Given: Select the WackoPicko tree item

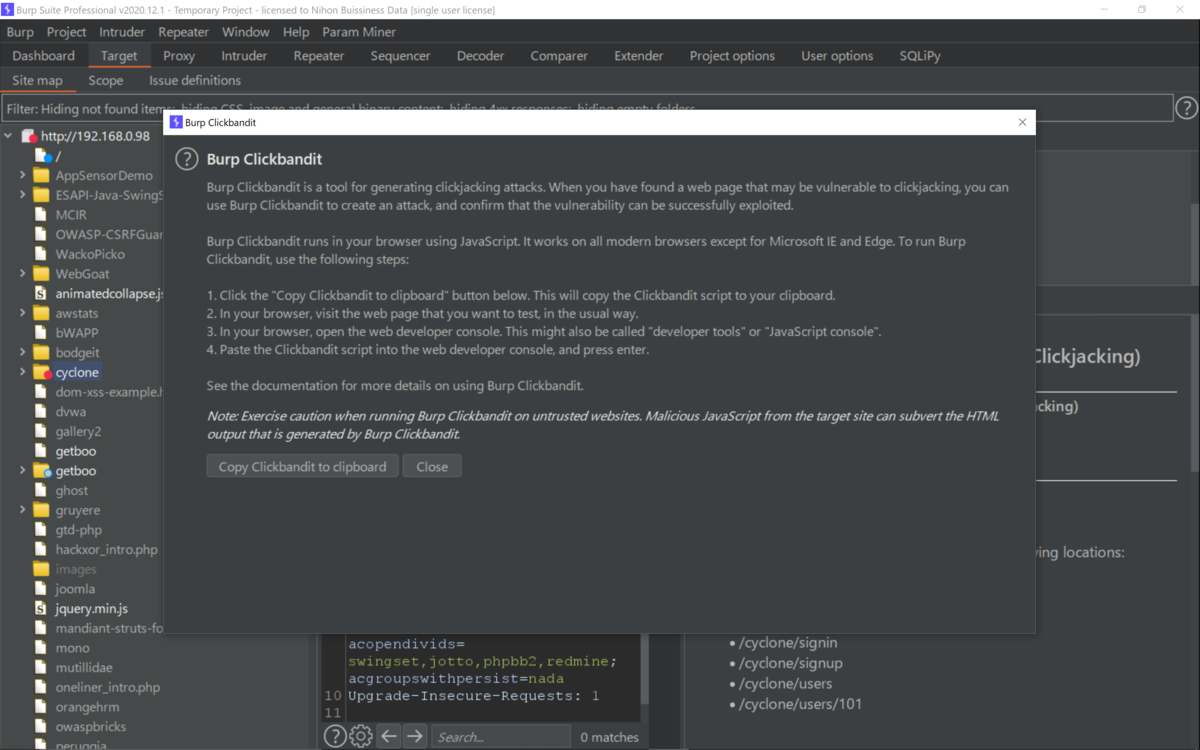Looking at the screenshot, I should tap(89, 254).
